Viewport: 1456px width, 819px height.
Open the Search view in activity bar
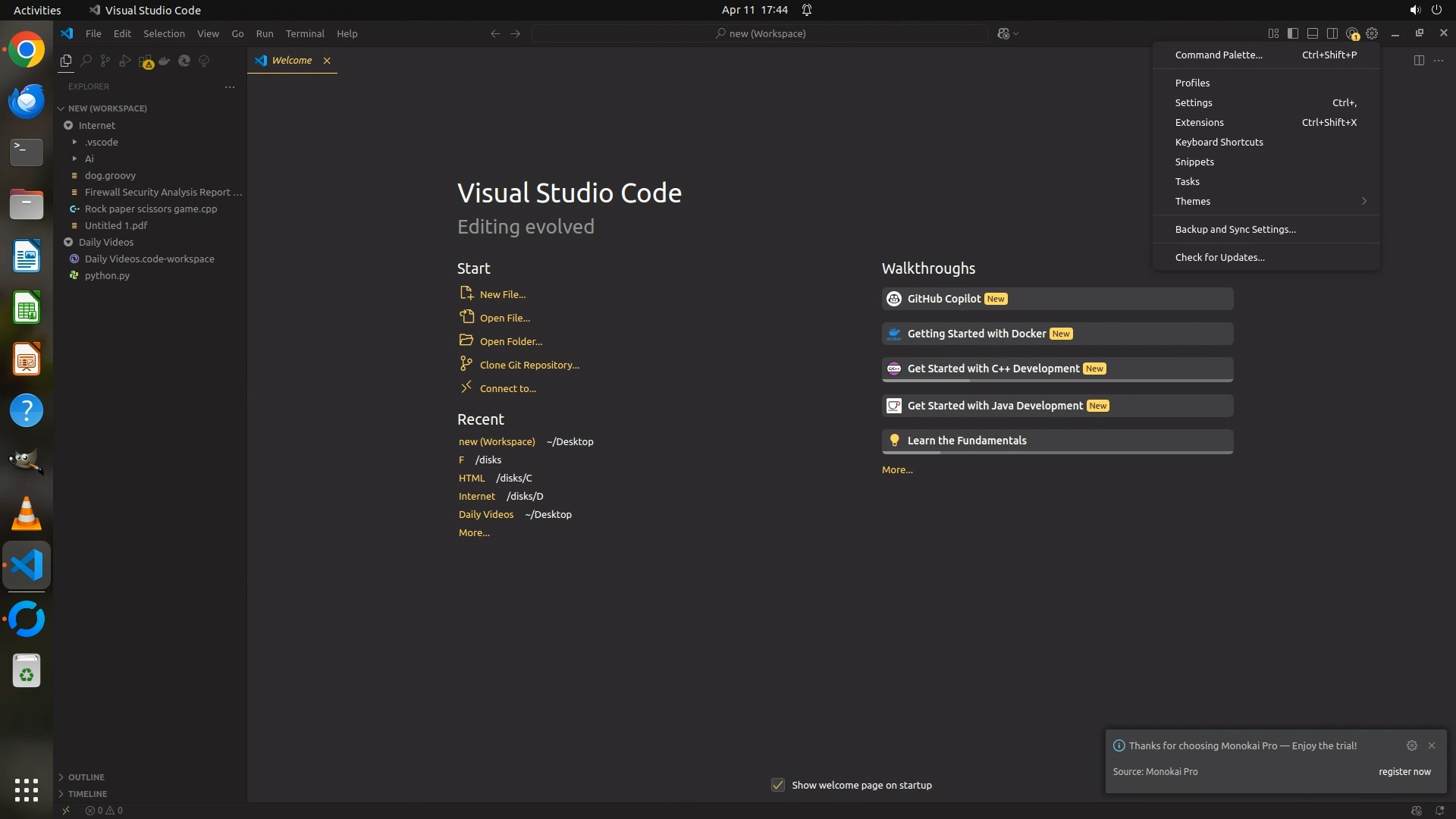coord(86,61)
